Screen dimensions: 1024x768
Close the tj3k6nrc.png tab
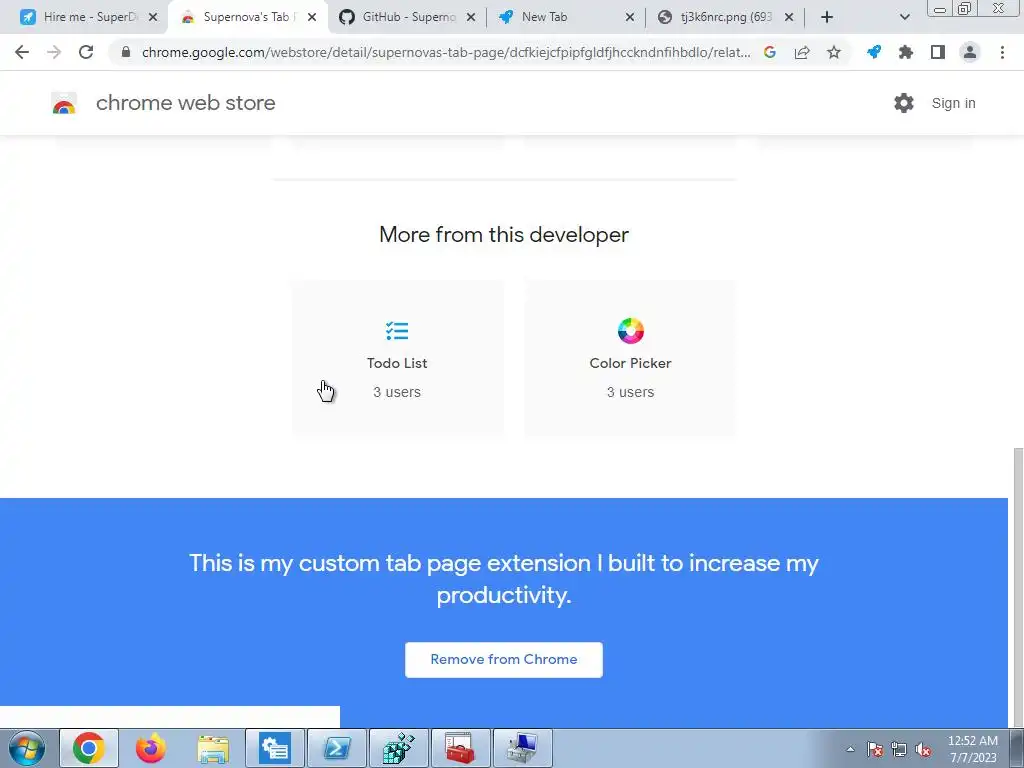pyautogui.click(x=789, y=17)
